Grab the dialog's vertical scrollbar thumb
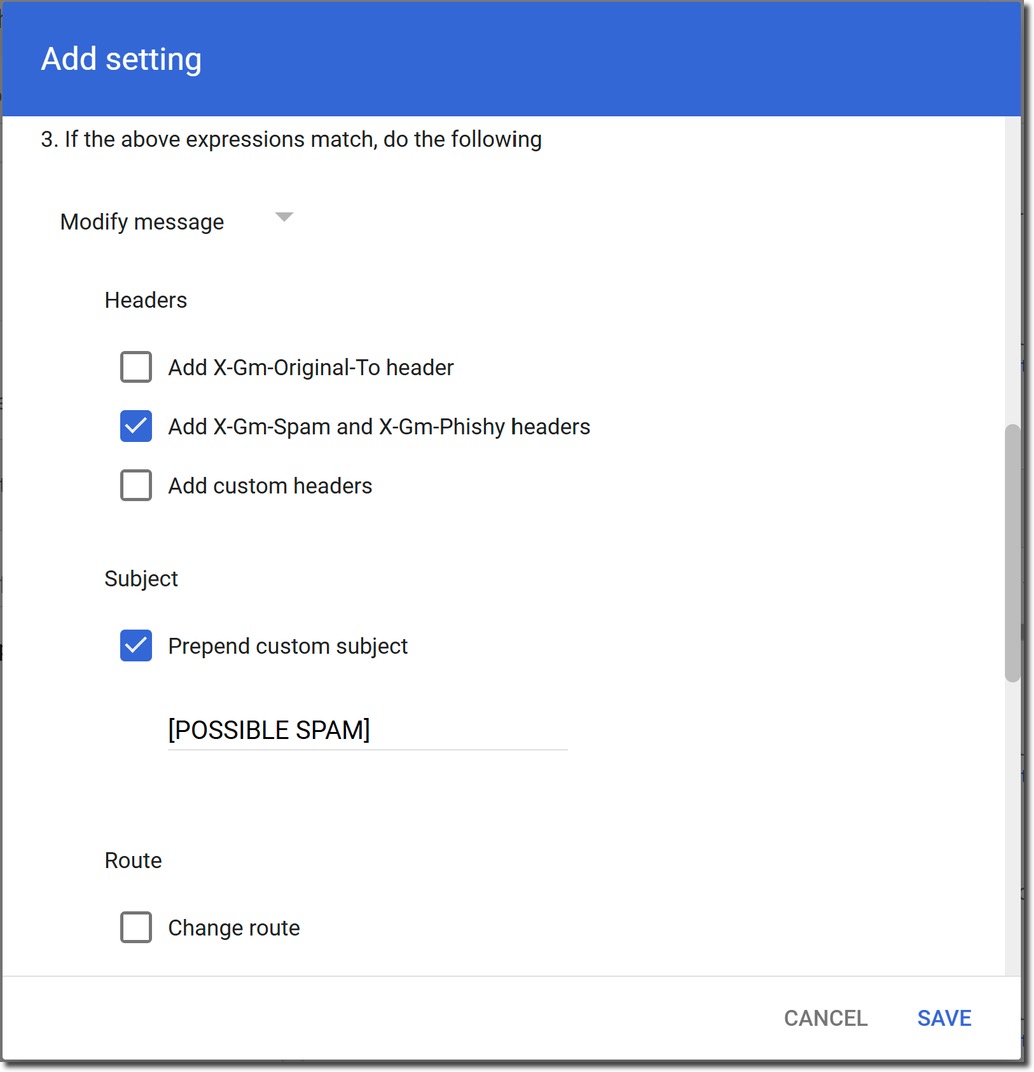This screenshot has width=1034, height=1072. [1013, 553]
